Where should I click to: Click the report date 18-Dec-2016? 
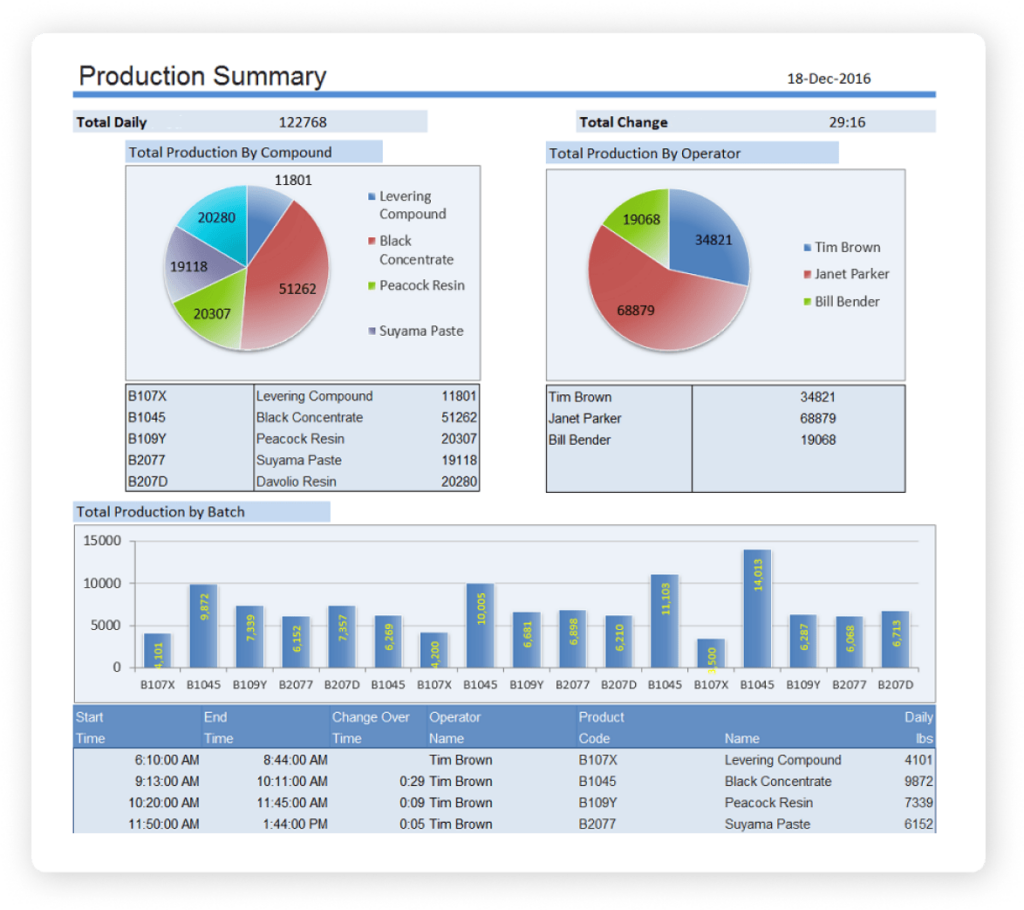point(828,78)
